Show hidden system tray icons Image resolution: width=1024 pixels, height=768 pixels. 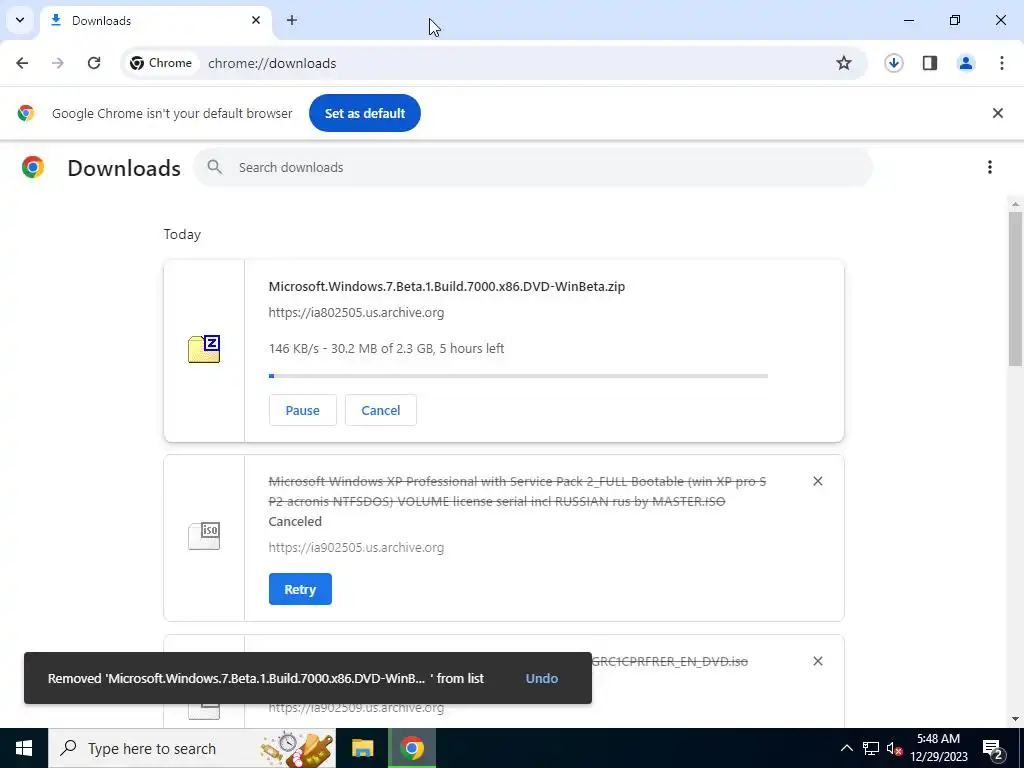[846, 748]
